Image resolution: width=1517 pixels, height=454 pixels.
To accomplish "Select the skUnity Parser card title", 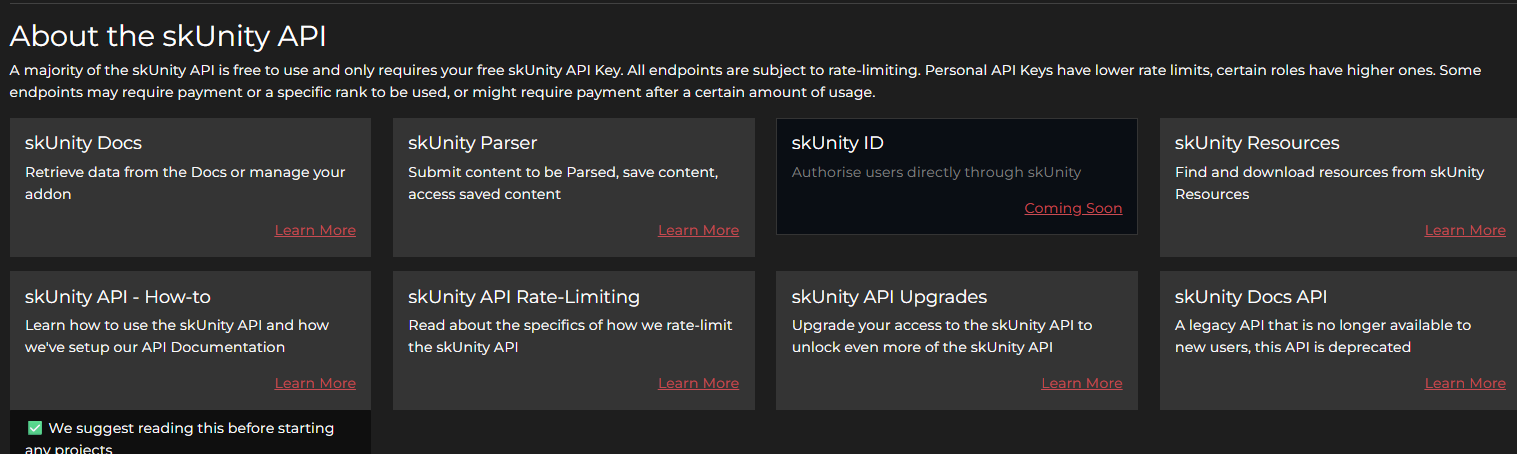I will [x=472, y=143].
